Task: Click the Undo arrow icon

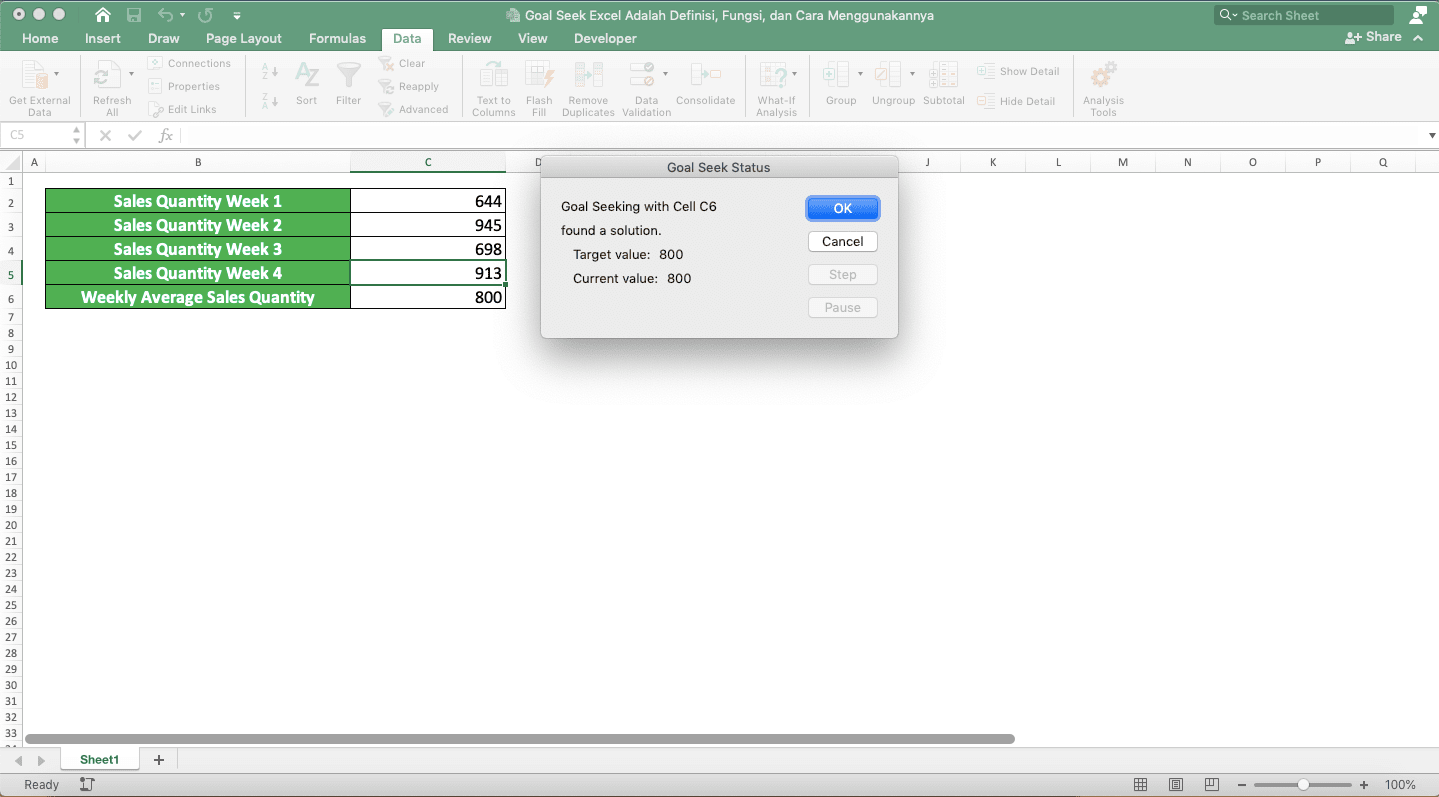Action: pyautogui.click(x=166, y=15)
